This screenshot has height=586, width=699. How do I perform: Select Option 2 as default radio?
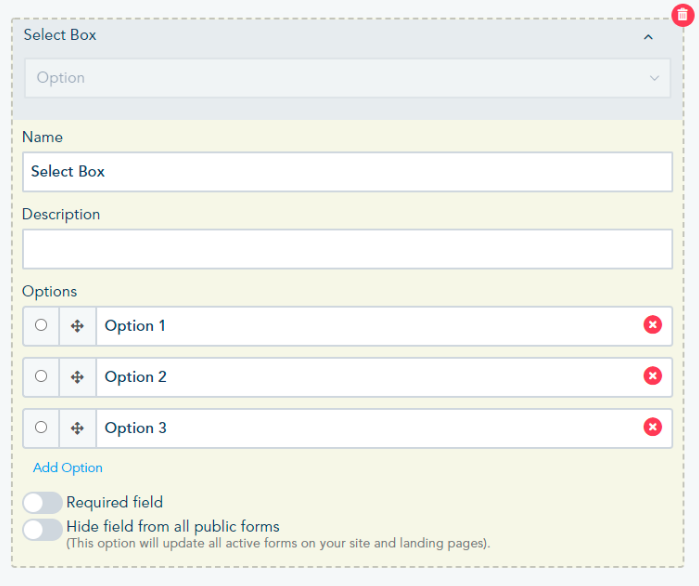(41, 376)
